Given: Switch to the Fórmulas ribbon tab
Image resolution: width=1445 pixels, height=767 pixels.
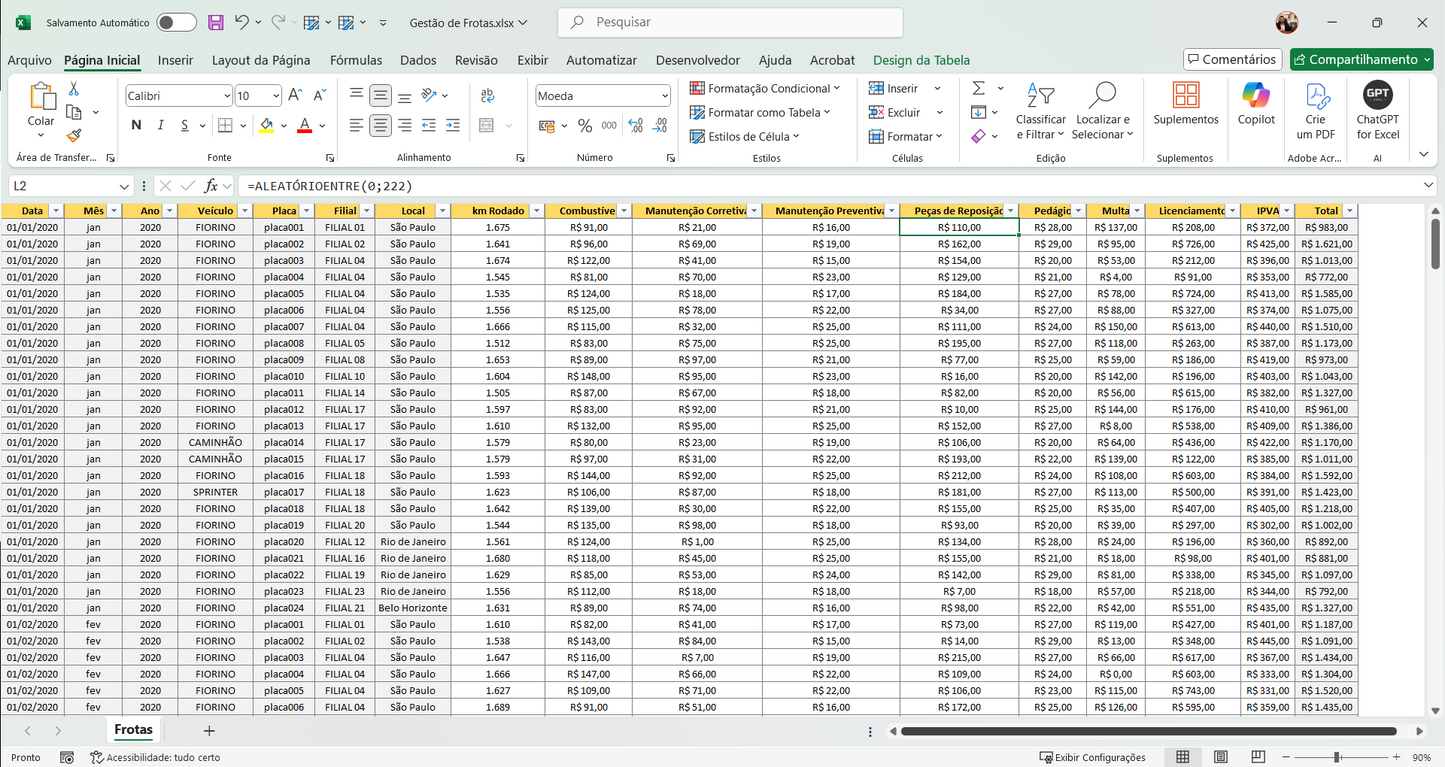Looking at the screenshot, I should pos(356,60).
